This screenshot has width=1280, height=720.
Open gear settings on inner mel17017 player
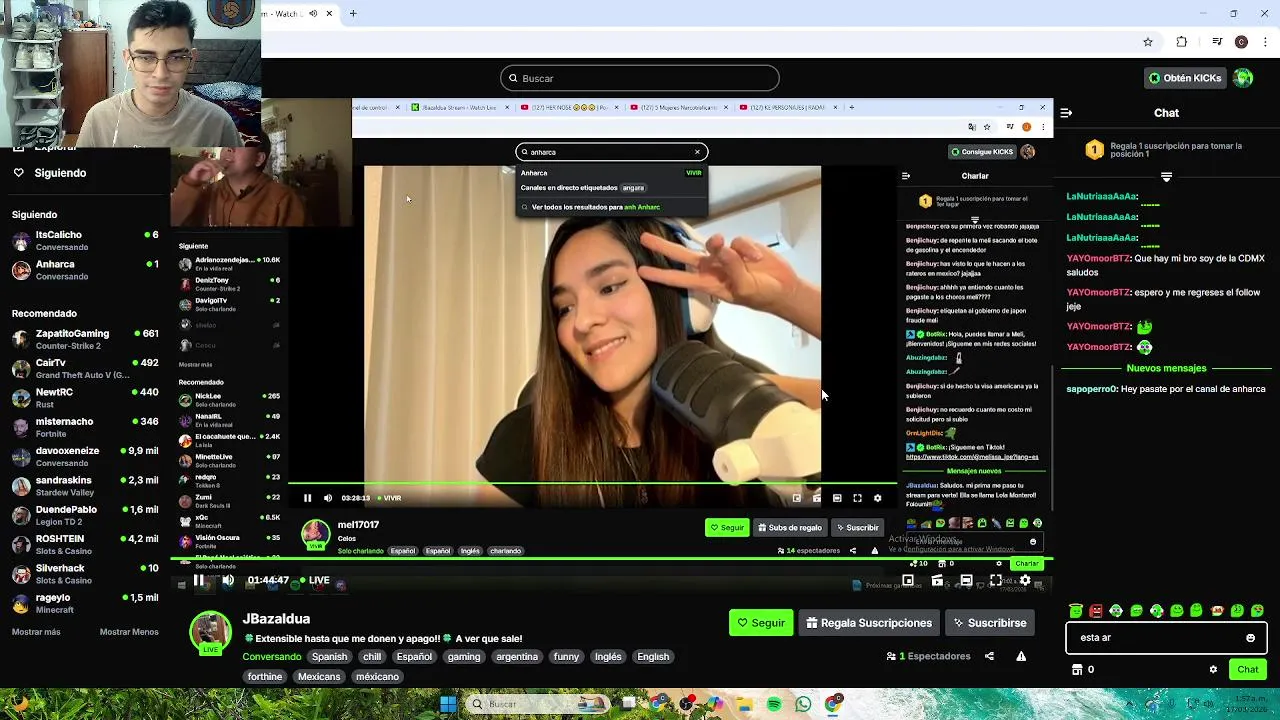pos(877,498)
